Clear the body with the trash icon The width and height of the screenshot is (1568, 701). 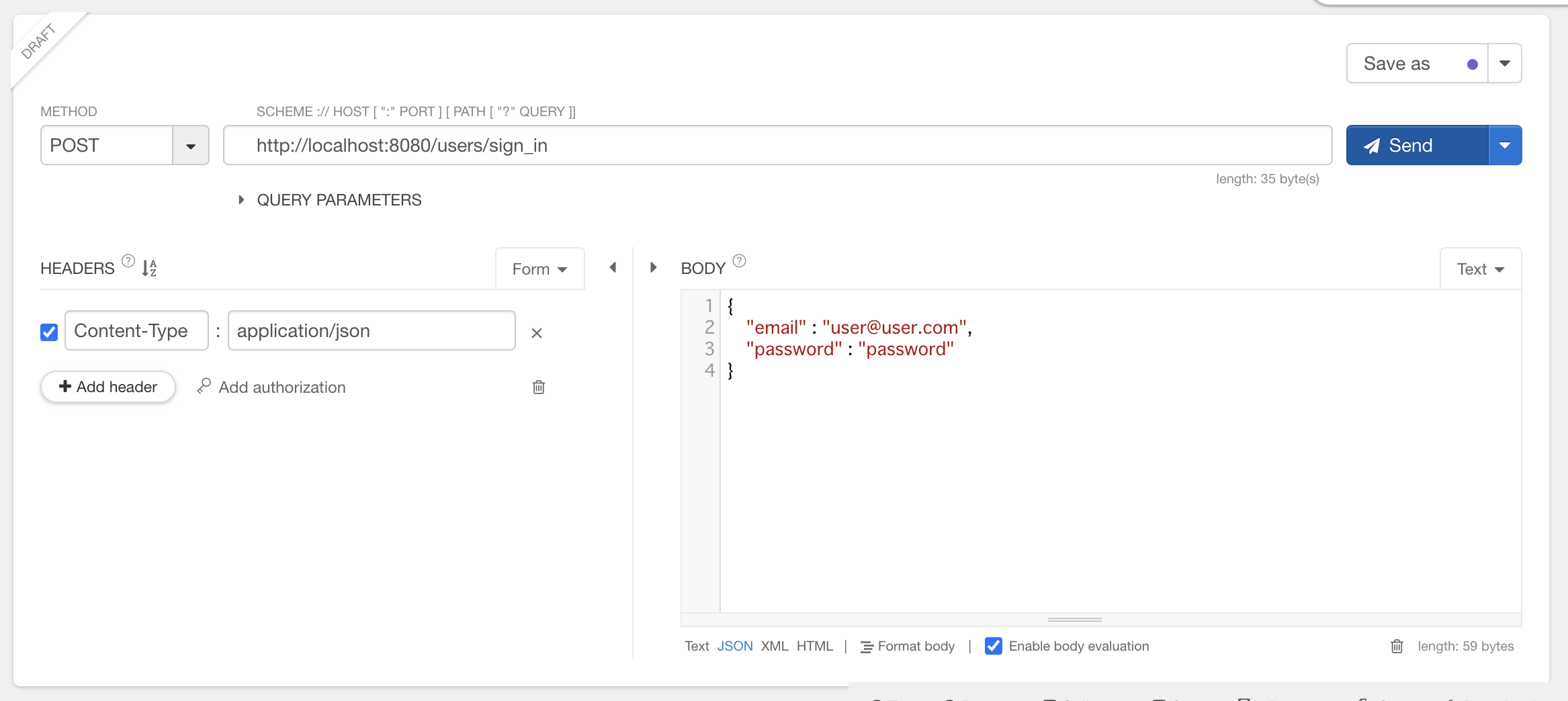[1397, 646]
